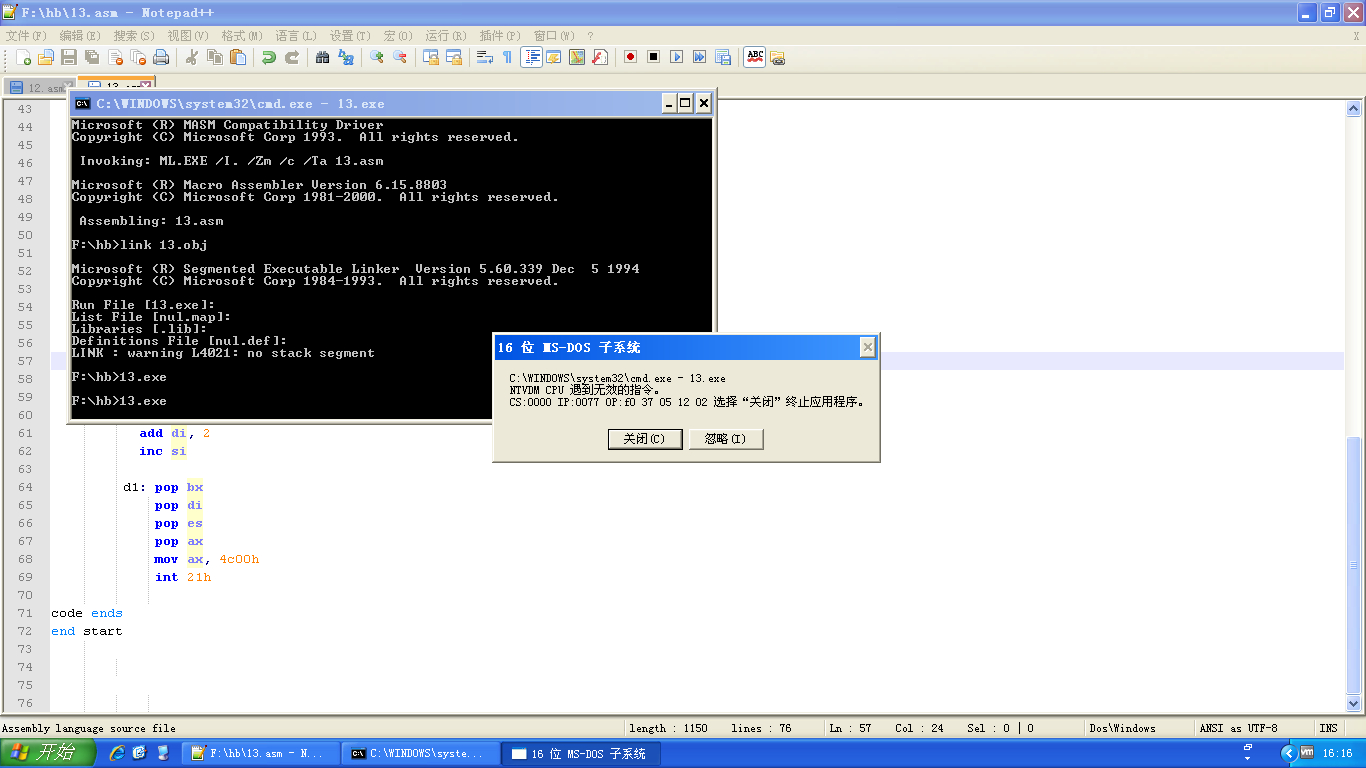
Task: Cut selection with the scissors icon
Action: point(192,57)
